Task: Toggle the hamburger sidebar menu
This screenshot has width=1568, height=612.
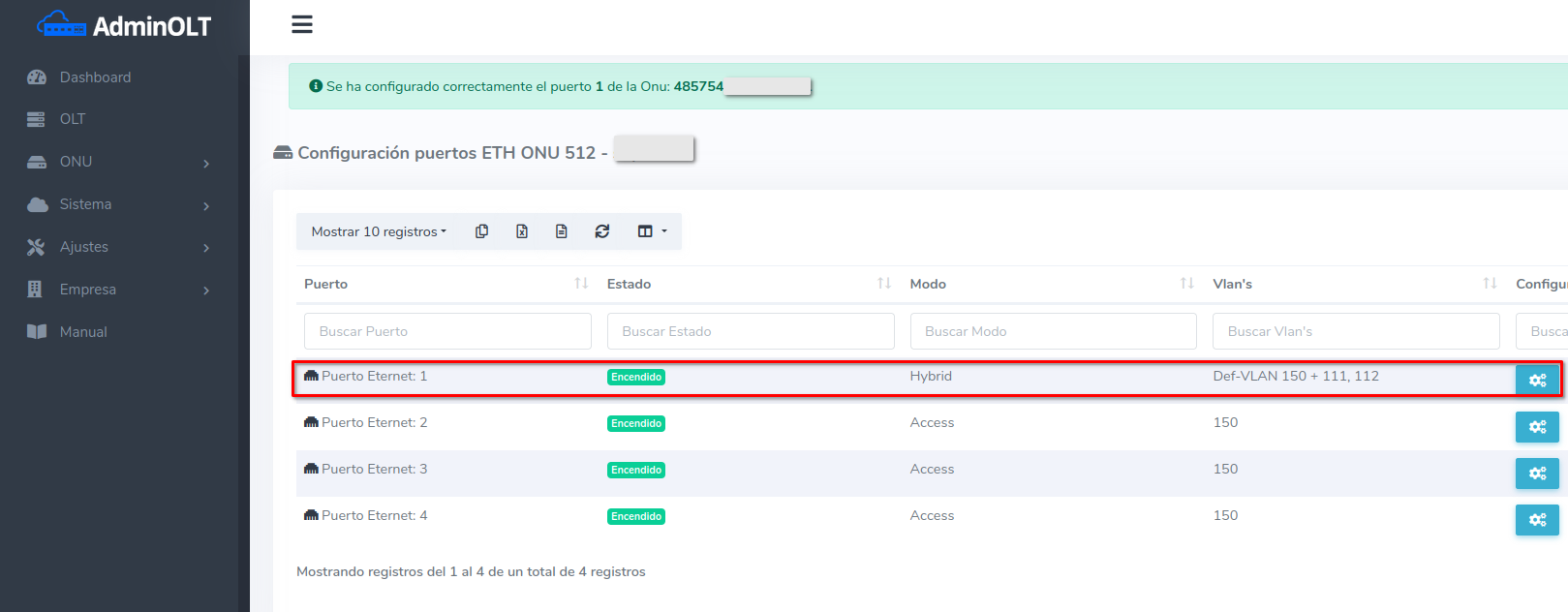Action: pos(302,24)
